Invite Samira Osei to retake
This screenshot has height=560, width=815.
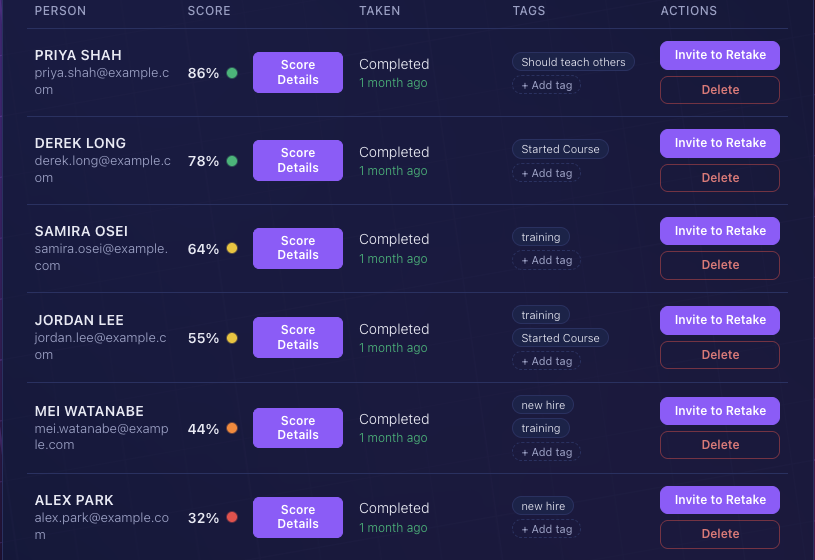pos(720,231)
